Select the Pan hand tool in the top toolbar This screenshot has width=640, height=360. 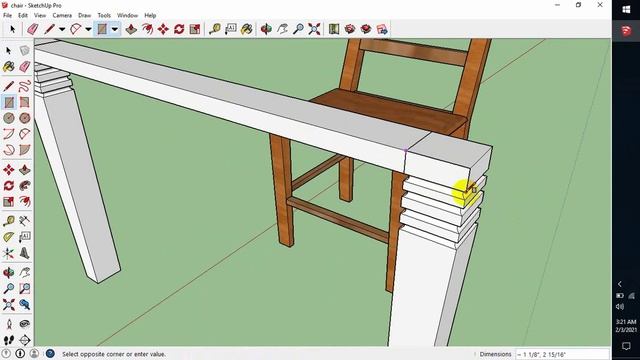pos(282,29)
